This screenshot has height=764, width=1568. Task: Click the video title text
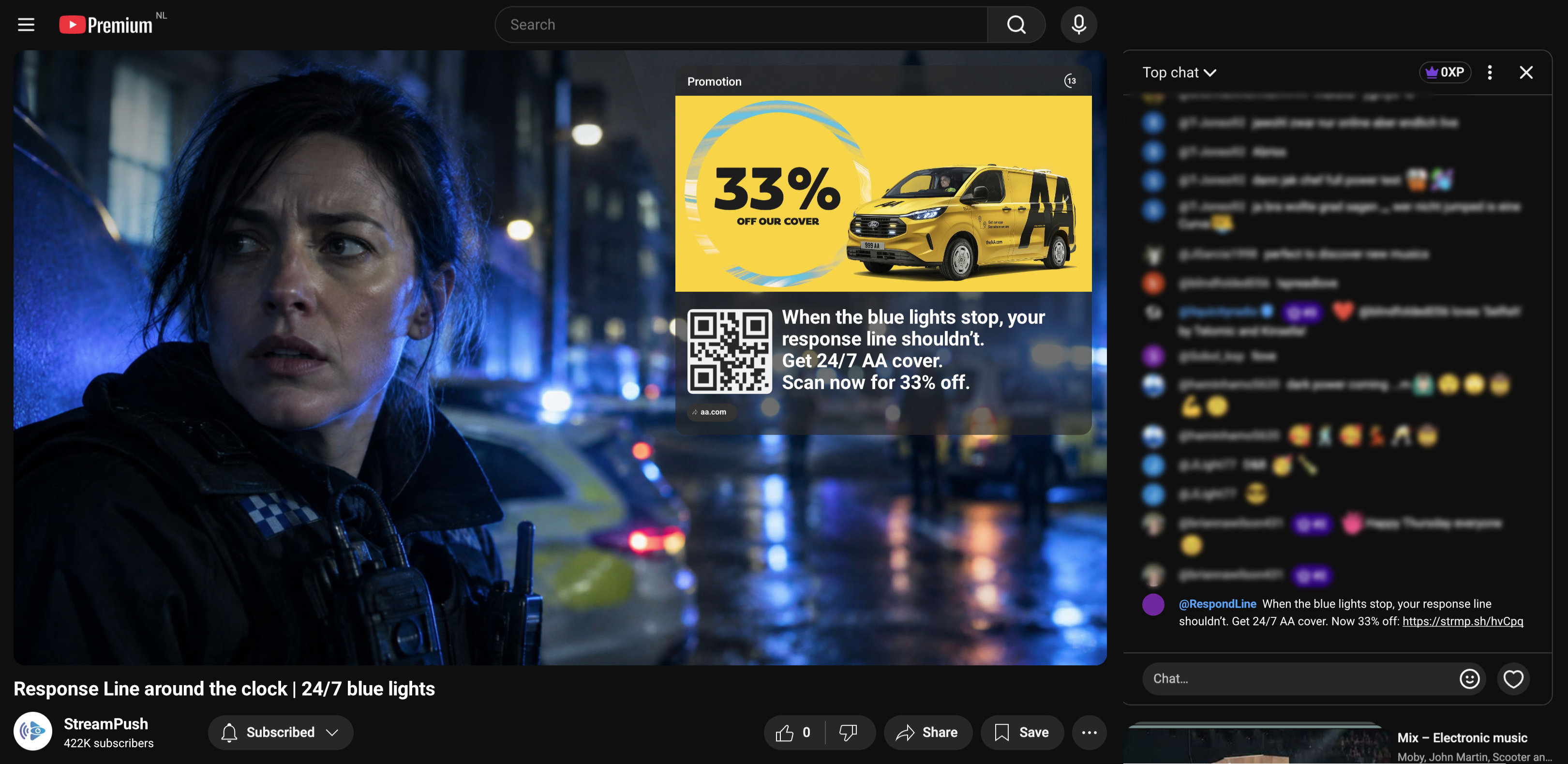224,689
